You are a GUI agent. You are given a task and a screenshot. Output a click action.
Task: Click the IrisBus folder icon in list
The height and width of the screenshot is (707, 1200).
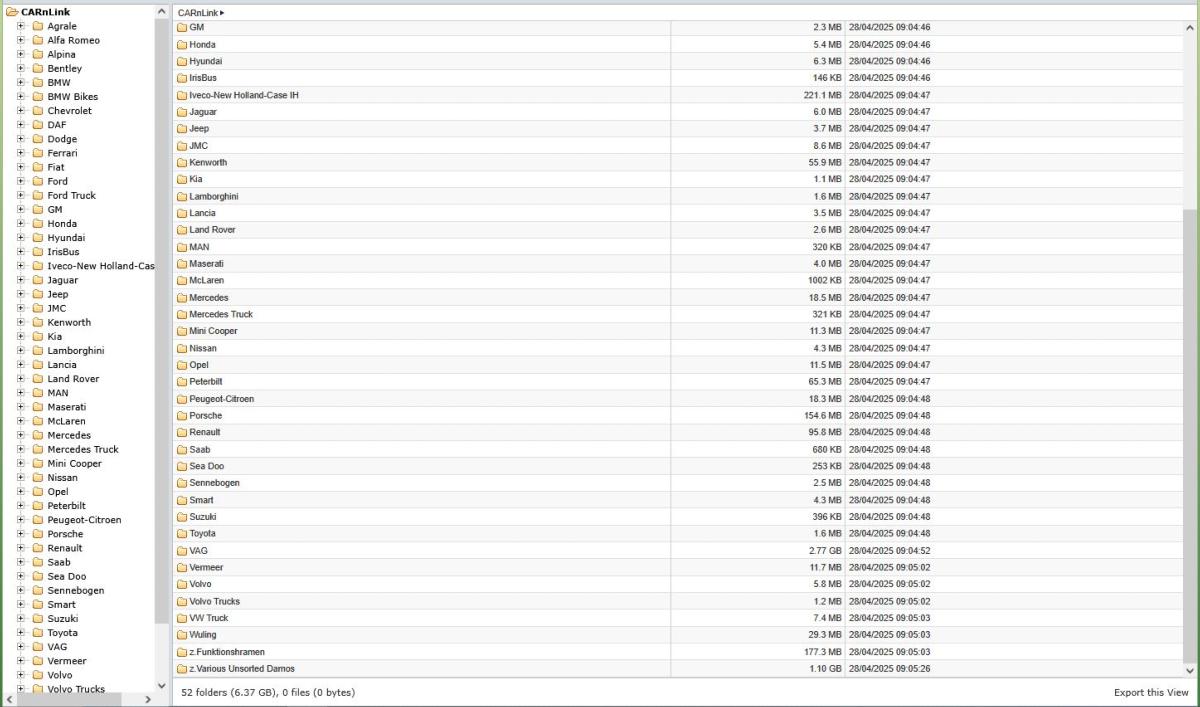(x=182, y=78)
